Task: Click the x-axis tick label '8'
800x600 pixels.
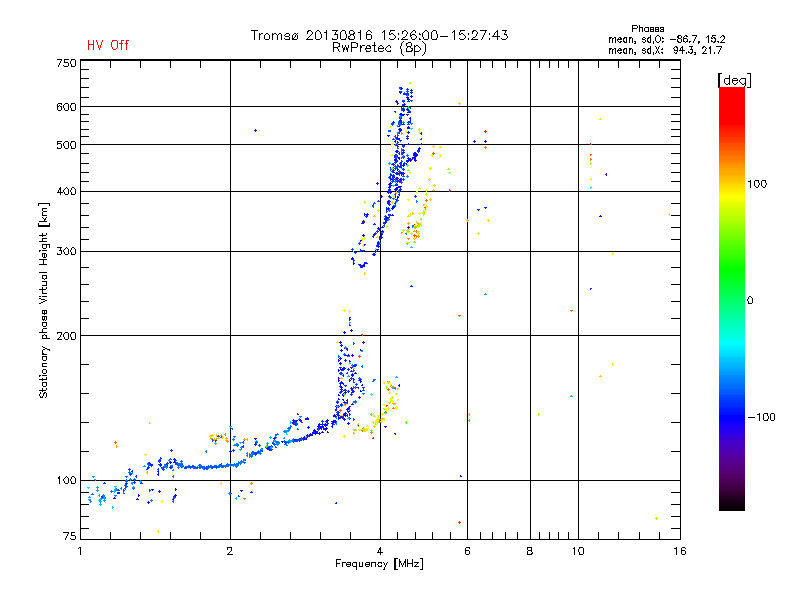Action: click(x=530, y=551)
